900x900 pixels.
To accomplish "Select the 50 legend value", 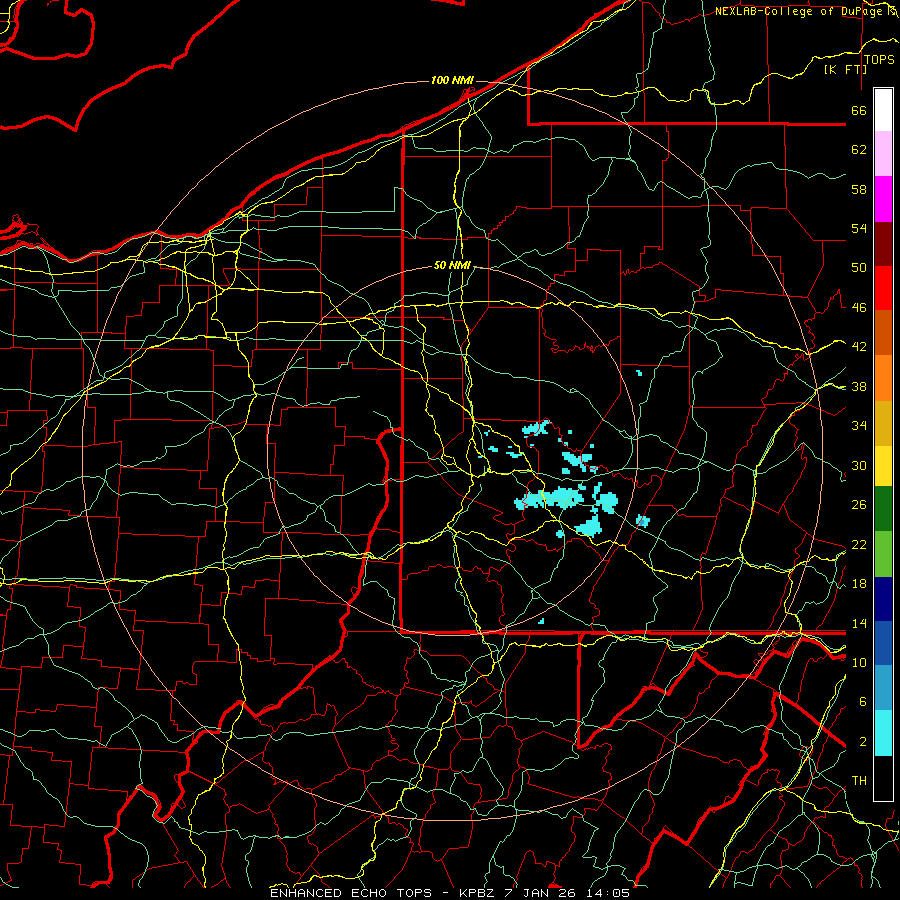I will tap(859, 268).
